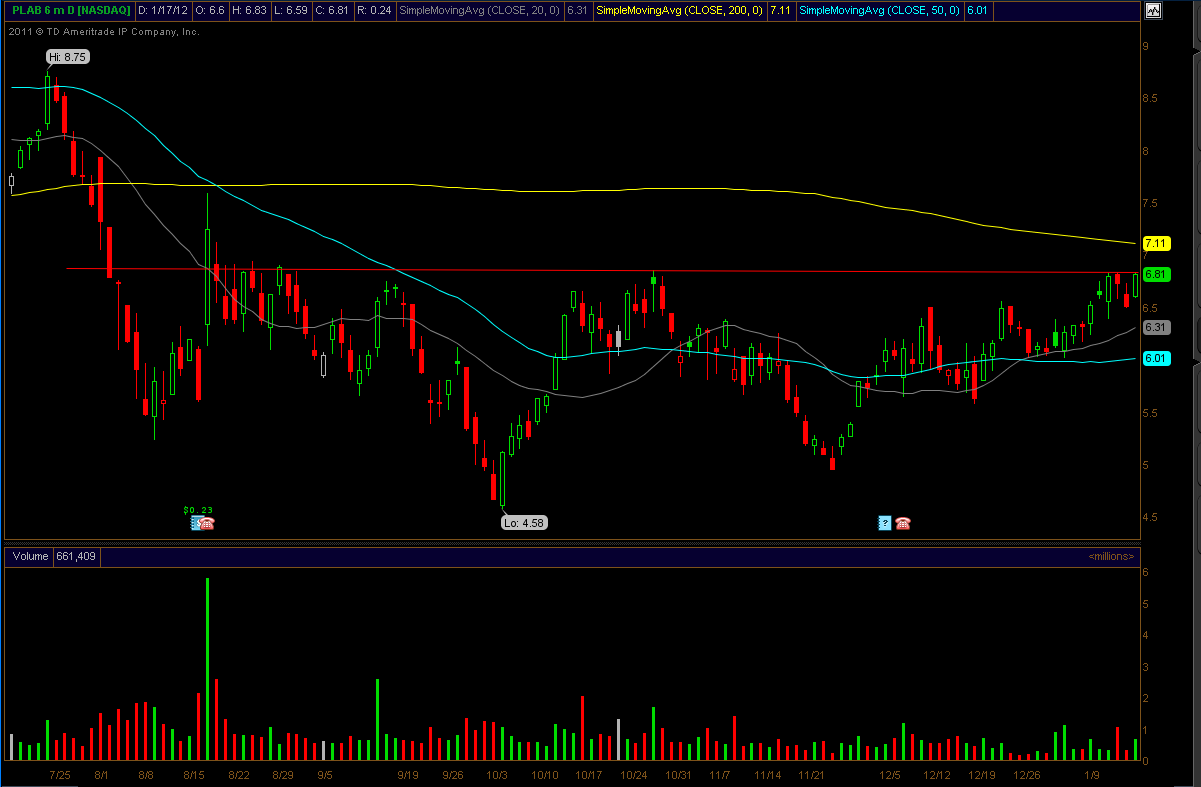
Task: Click the Lo: 4.58 price bubble
Action: [525, 522]
